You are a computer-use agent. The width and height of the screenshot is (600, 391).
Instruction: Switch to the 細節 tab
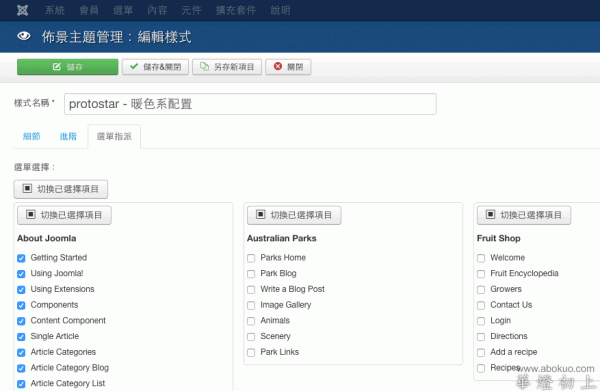(32, 136)
